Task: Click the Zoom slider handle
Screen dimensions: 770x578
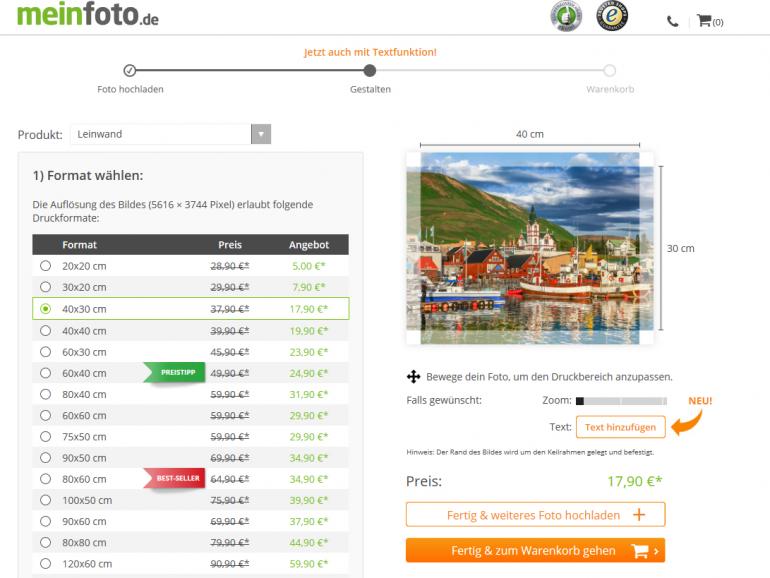Action: tap(579, 401)
